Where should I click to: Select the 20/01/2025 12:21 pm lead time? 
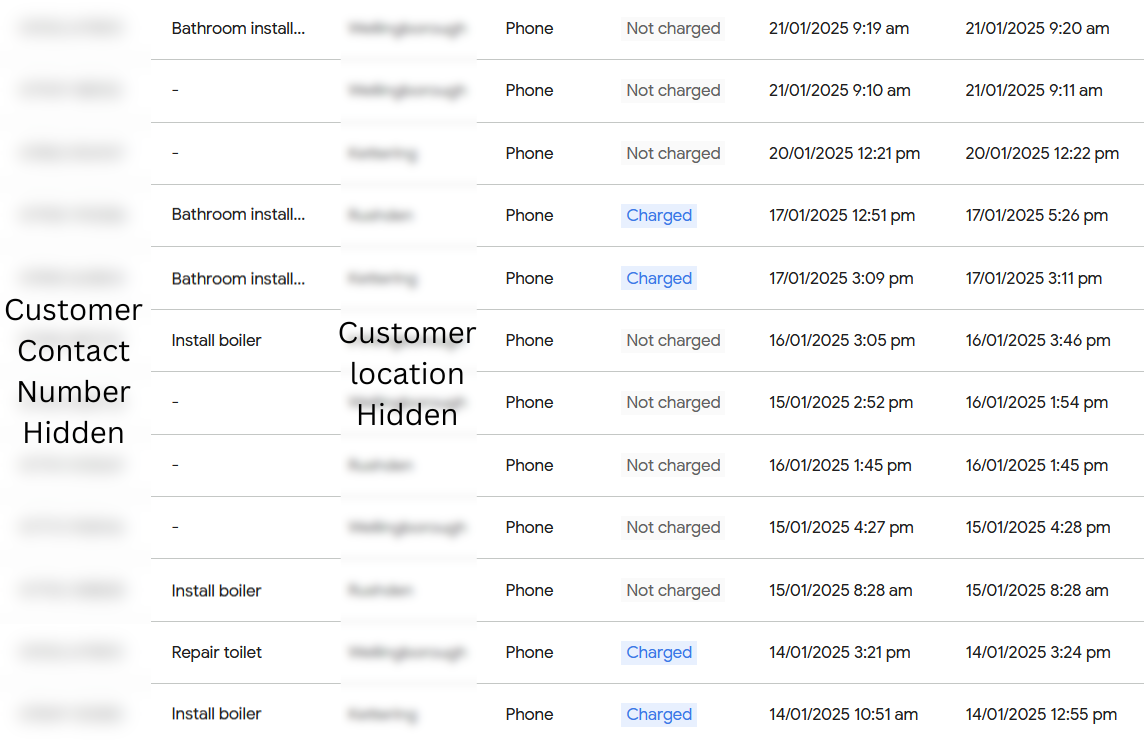pyautogui.click(x=844, y=153)
